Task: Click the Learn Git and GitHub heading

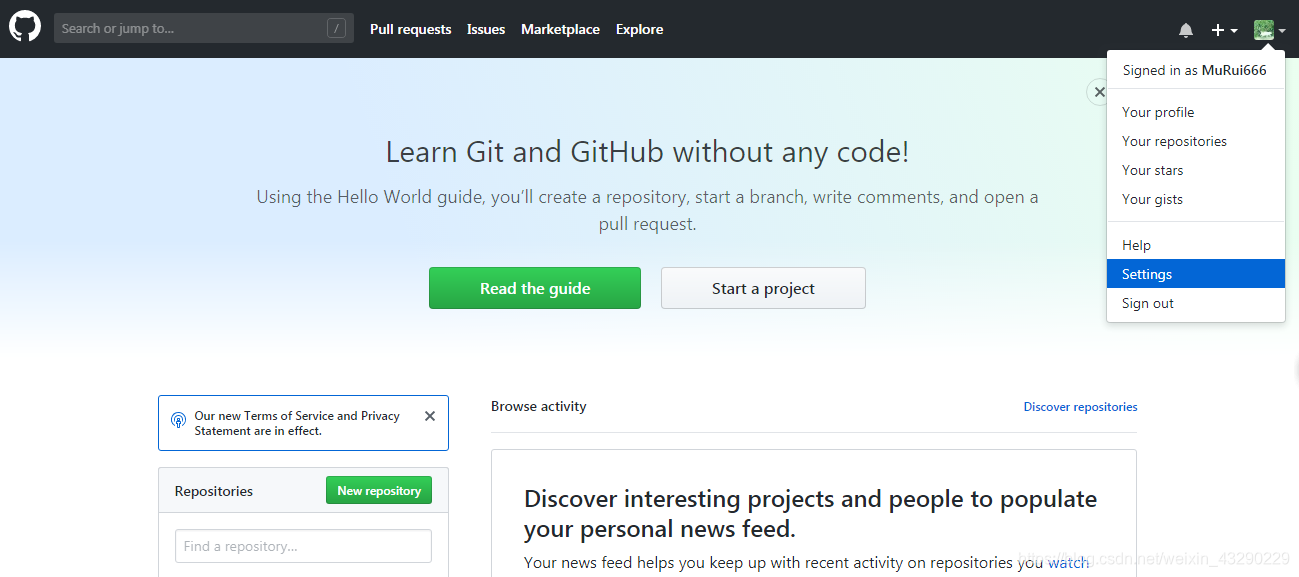Action: (647, 152)
